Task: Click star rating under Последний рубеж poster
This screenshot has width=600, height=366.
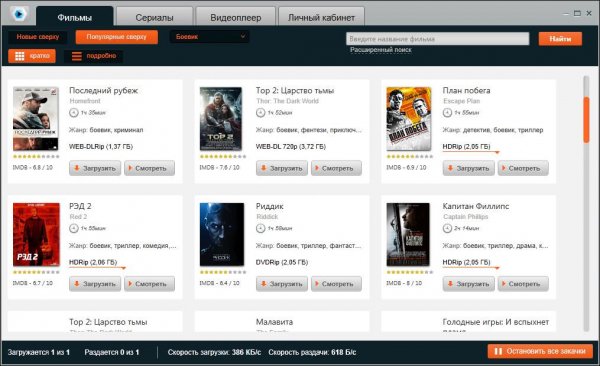Action: (36, 157)
